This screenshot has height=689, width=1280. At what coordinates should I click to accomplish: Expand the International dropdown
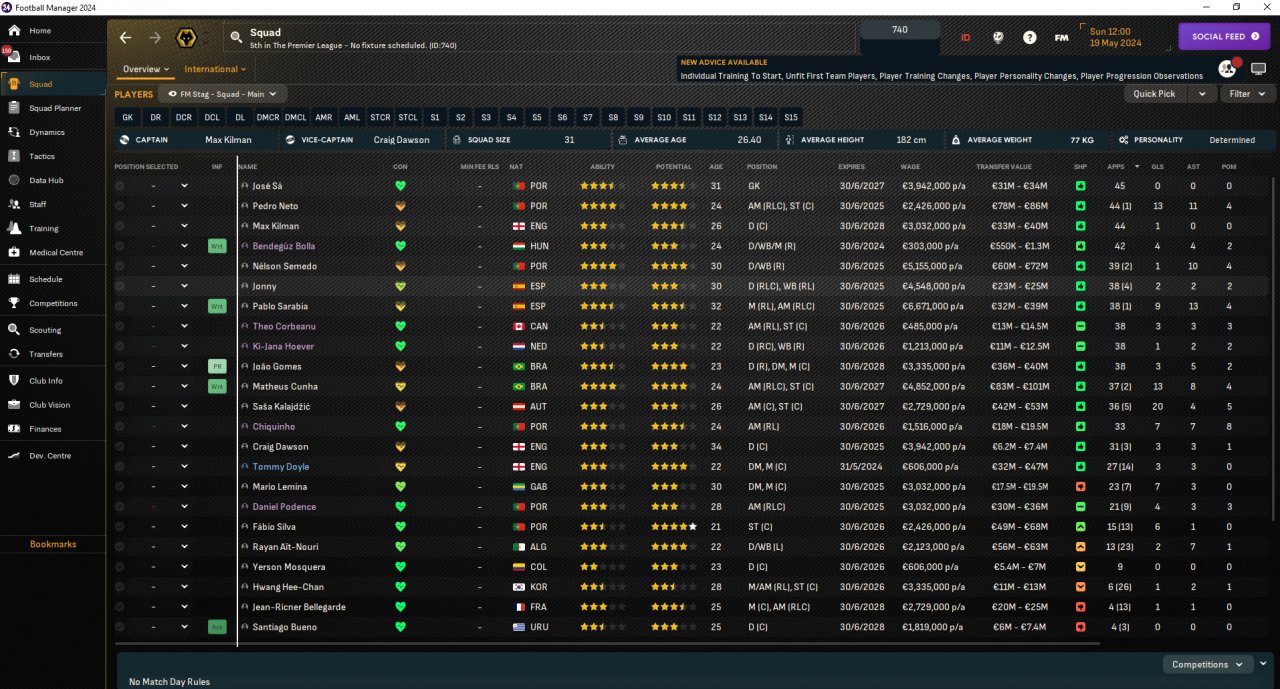[x=215, y=70]
